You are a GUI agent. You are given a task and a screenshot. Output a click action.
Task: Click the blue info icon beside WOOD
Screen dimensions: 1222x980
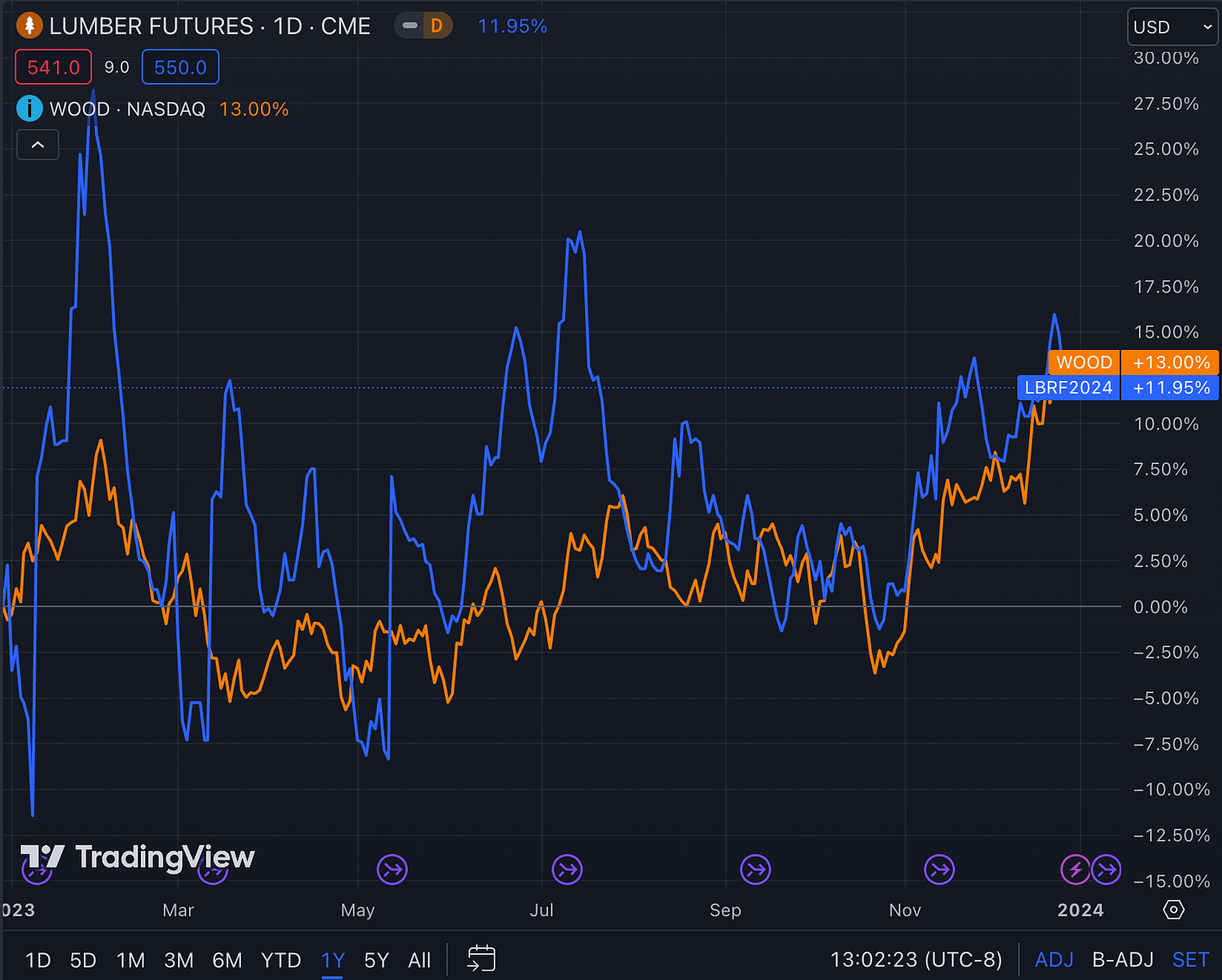[29, 109]
